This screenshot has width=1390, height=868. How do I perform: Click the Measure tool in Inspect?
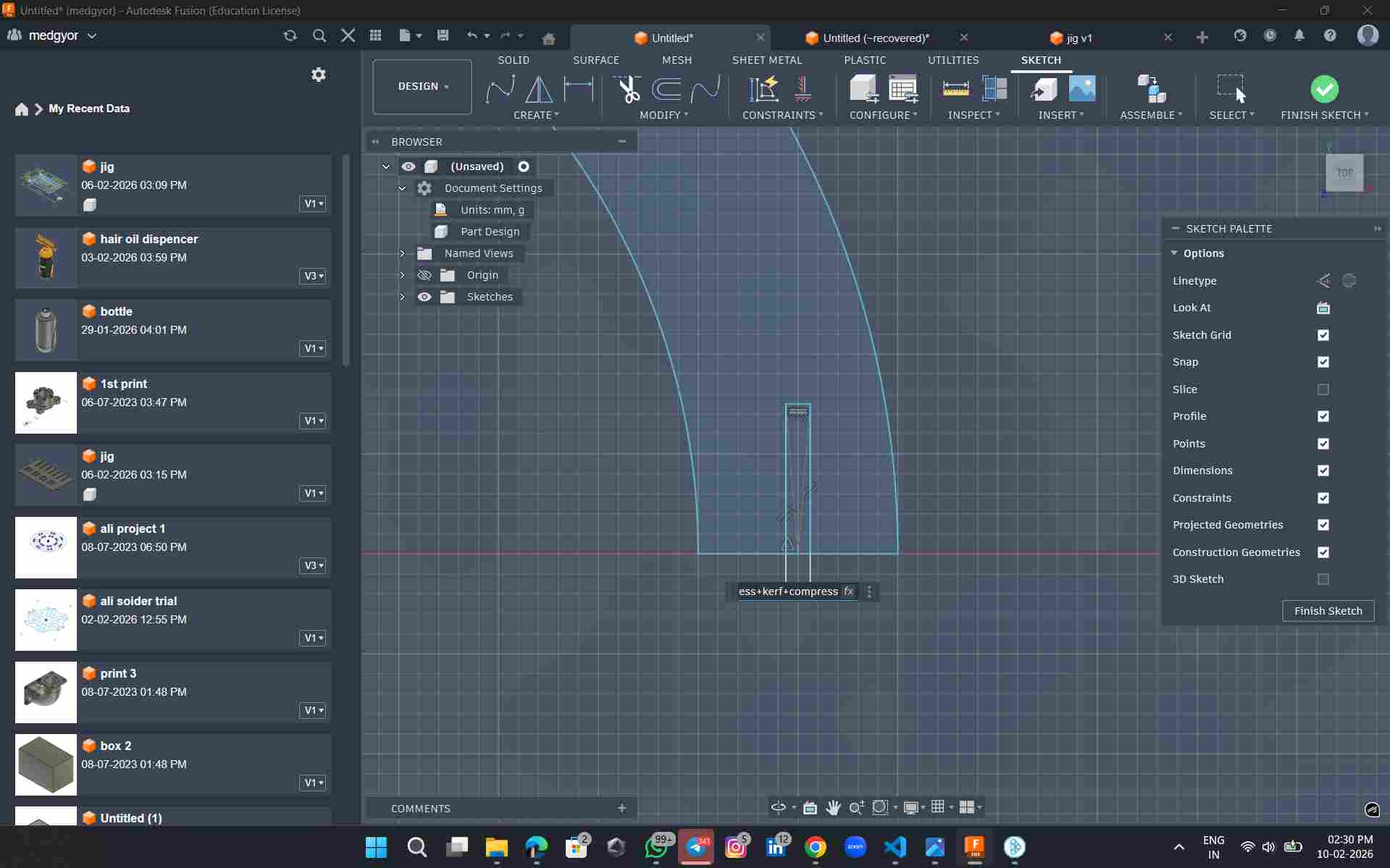955,89
